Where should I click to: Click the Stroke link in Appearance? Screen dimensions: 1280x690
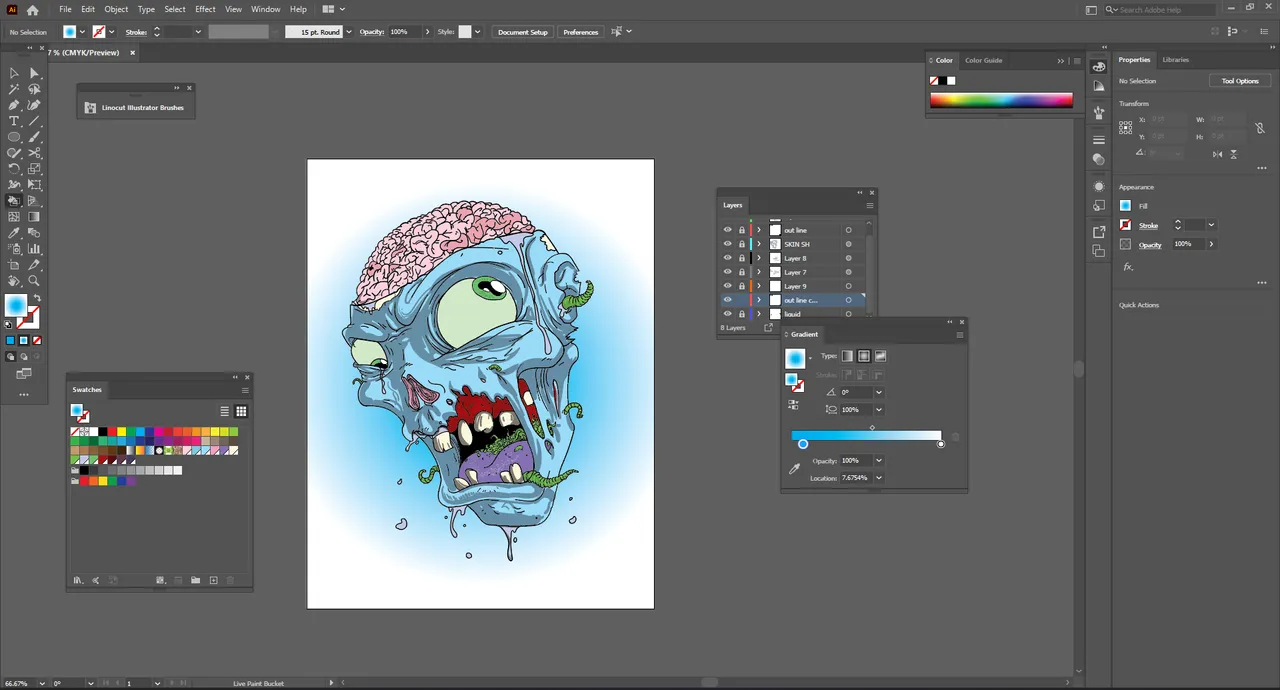(1148, 225)
